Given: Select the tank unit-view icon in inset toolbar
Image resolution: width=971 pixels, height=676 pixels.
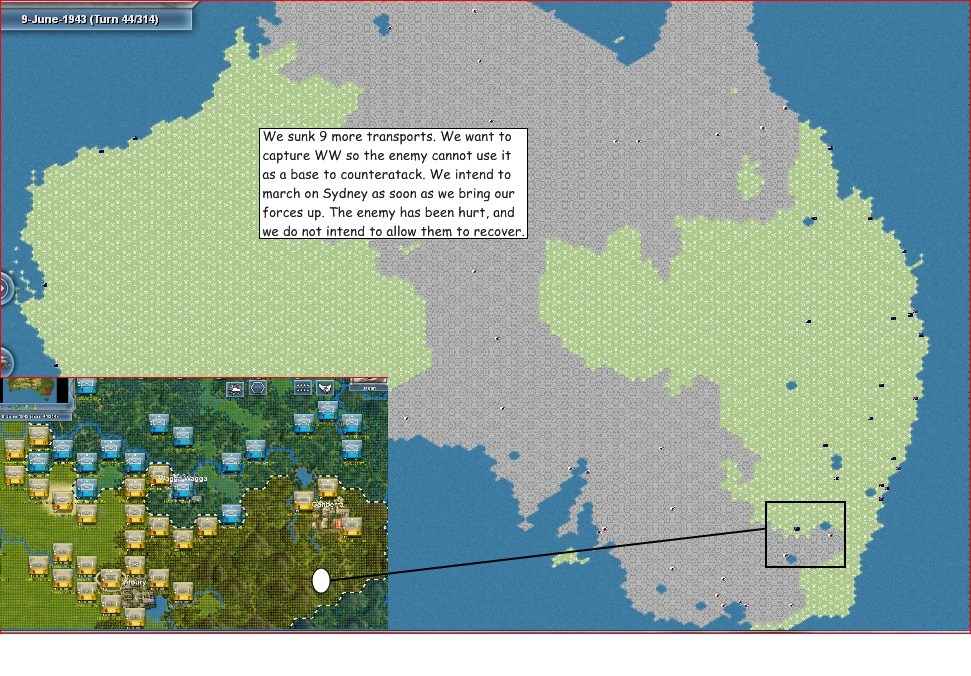Looking at the screenshot, I should [235, 388].
